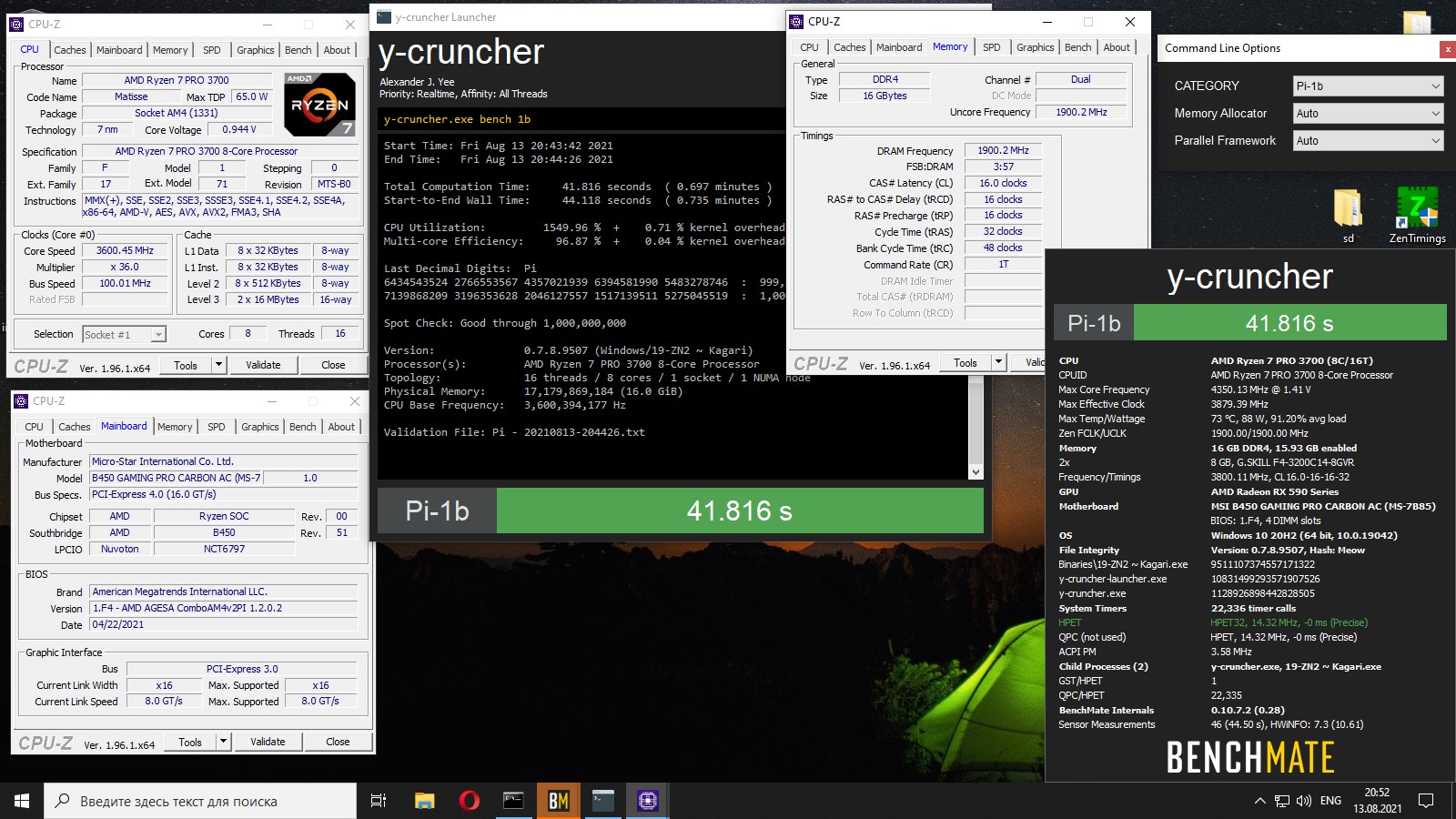This screenshot has width=1456, height=819.
Task: Click the AMD Ryzen 7 logo
Action: pos(319,103)
